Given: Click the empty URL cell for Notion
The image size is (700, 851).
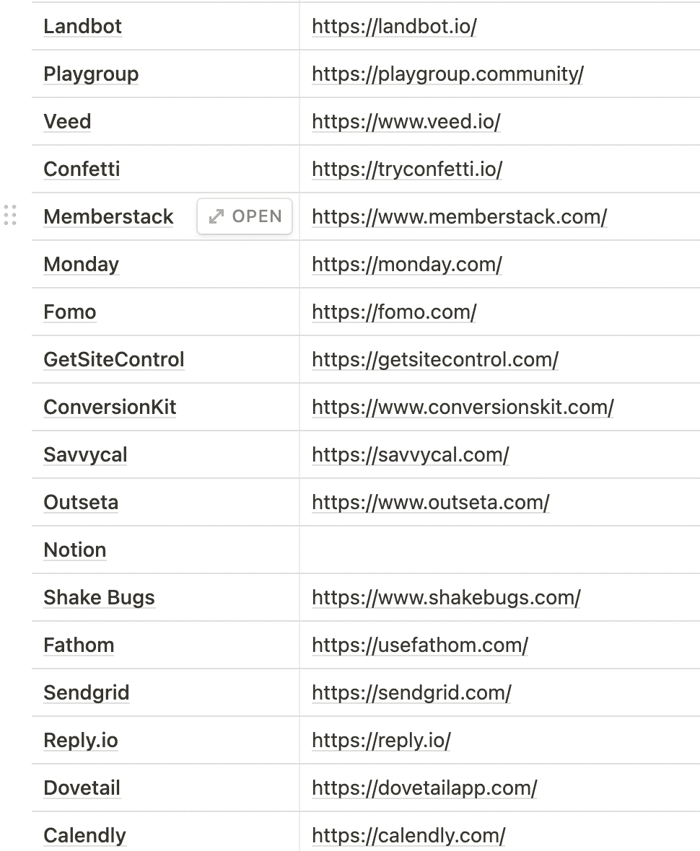Looking at the screenshot, I should tap(499, 550).
